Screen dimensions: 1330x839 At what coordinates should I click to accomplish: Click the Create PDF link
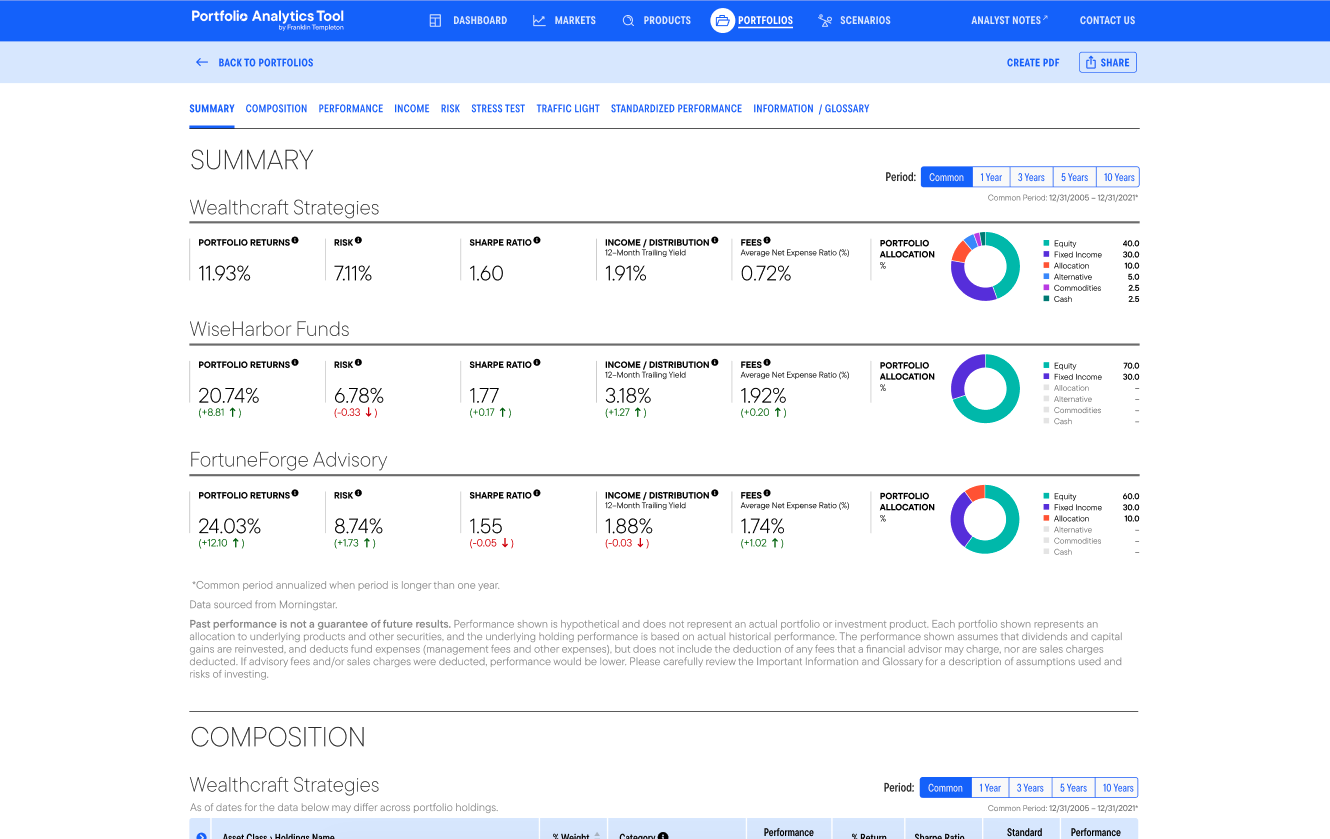pyautogui.click(x=1033, y=62)
